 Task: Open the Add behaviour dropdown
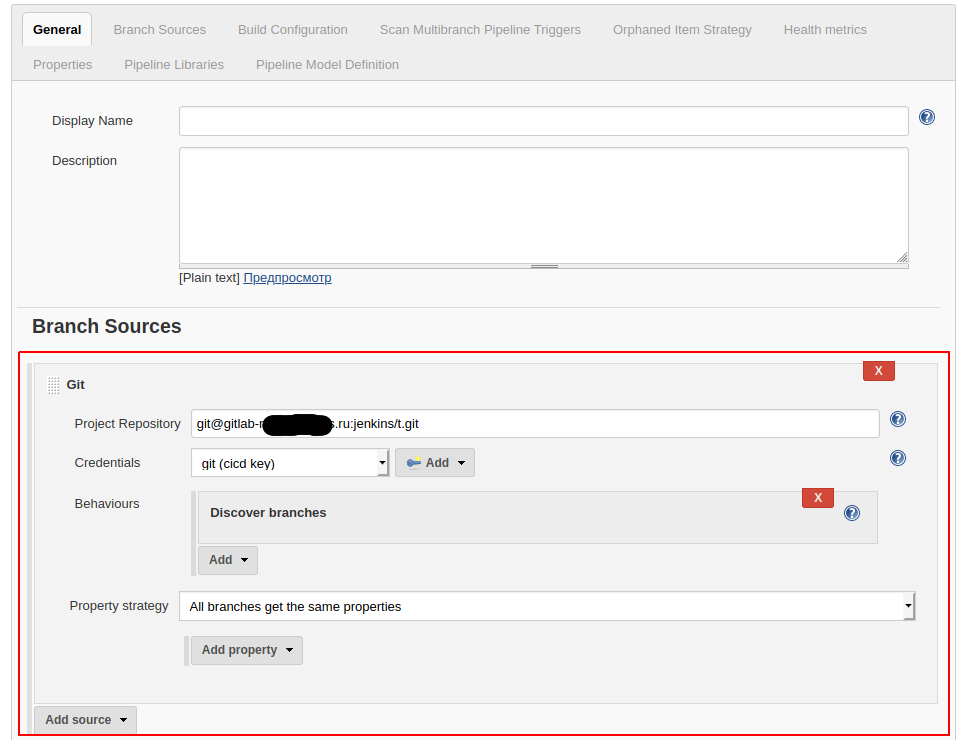coord(228,560)
